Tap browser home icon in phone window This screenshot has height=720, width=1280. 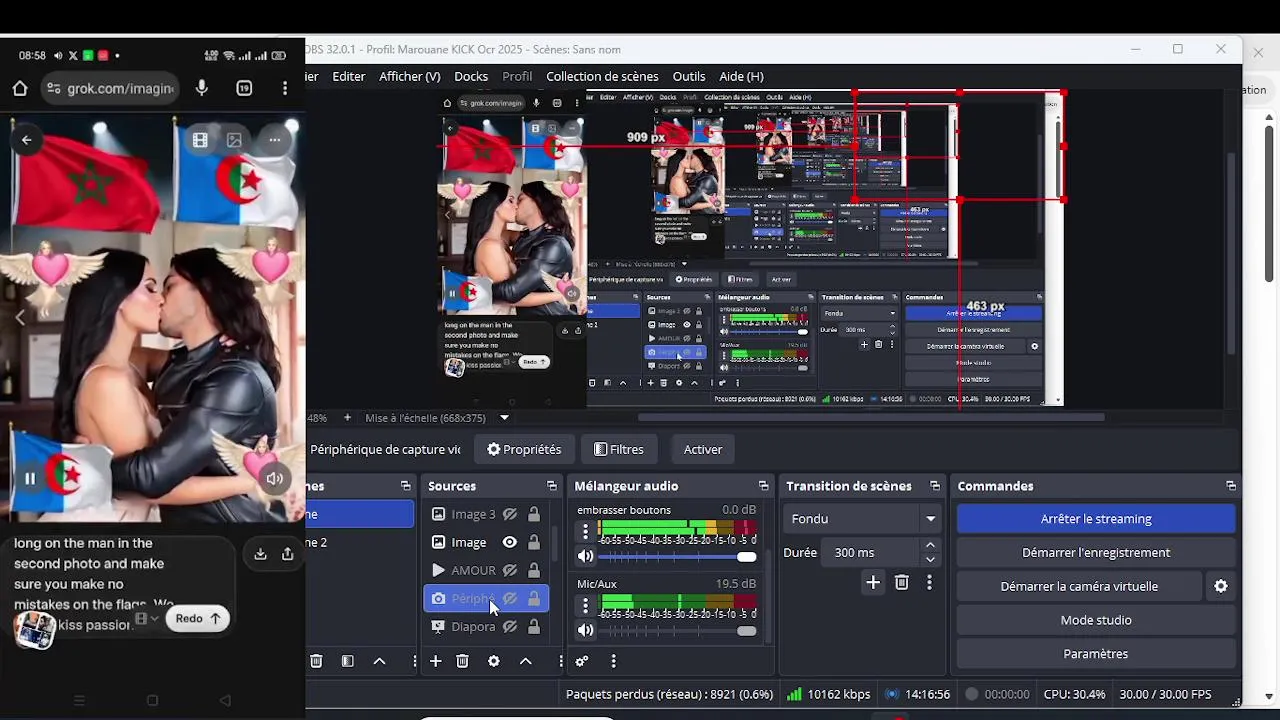click(20, 88)
